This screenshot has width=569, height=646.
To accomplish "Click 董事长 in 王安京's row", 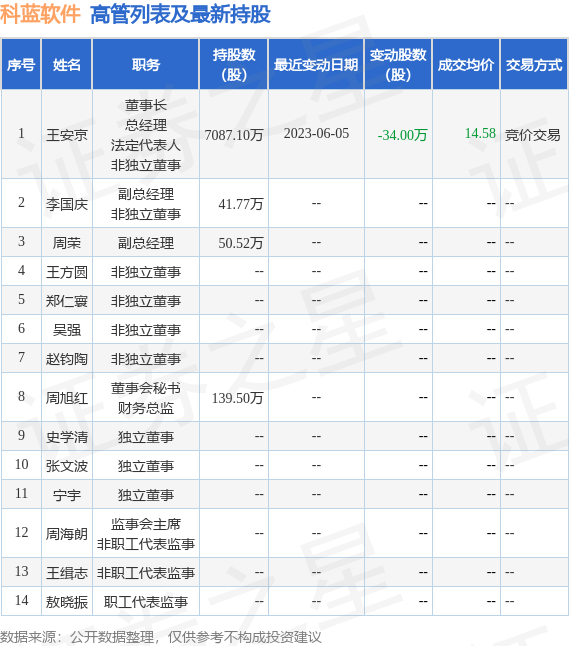I will (146, 105).
